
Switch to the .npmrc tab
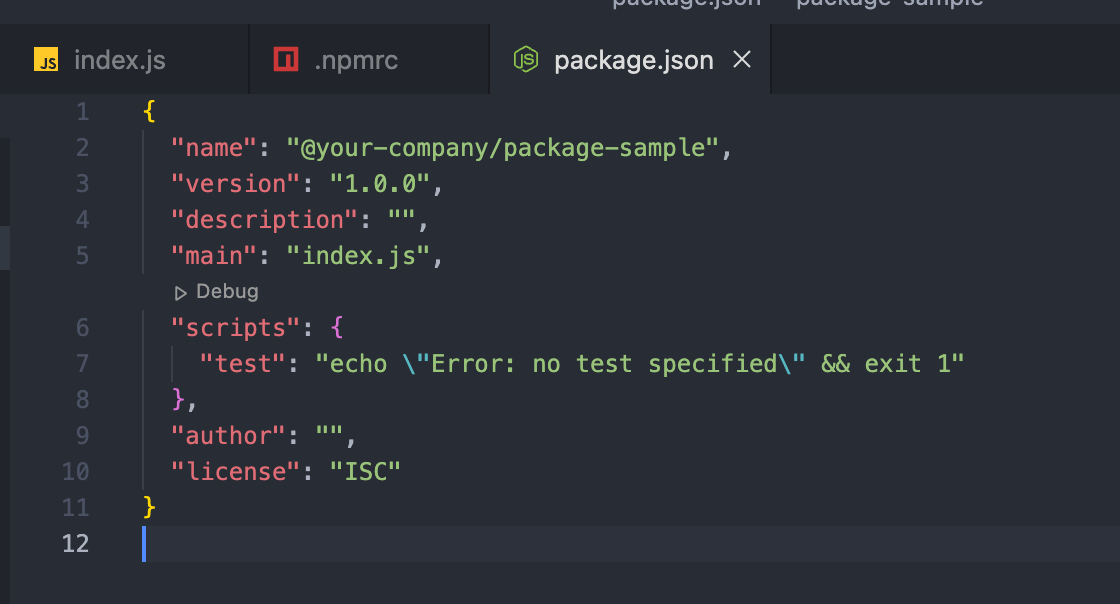(x=356, y=60)
